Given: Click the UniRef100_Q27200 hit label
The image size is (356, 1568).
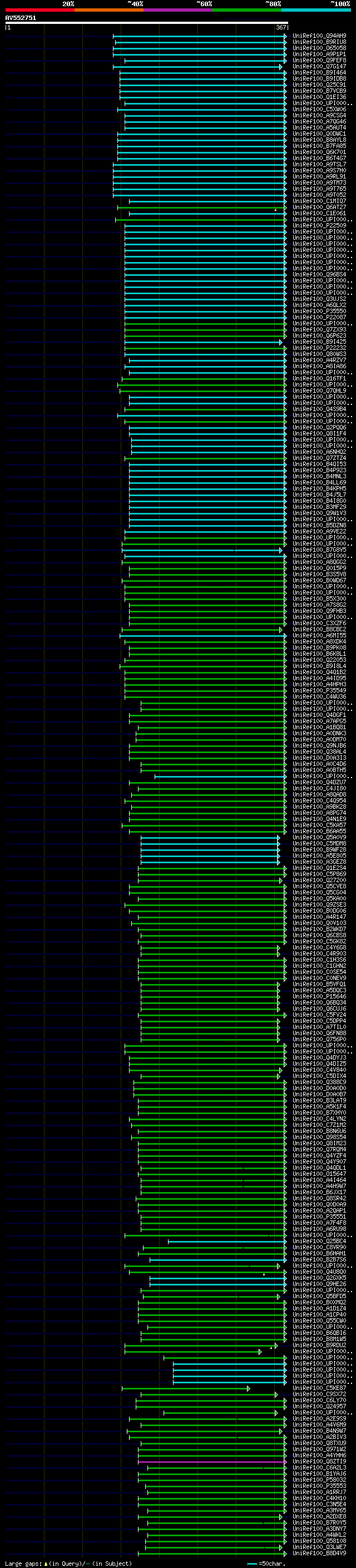Looking at the screenshot, I should click(x=319, y=880).
